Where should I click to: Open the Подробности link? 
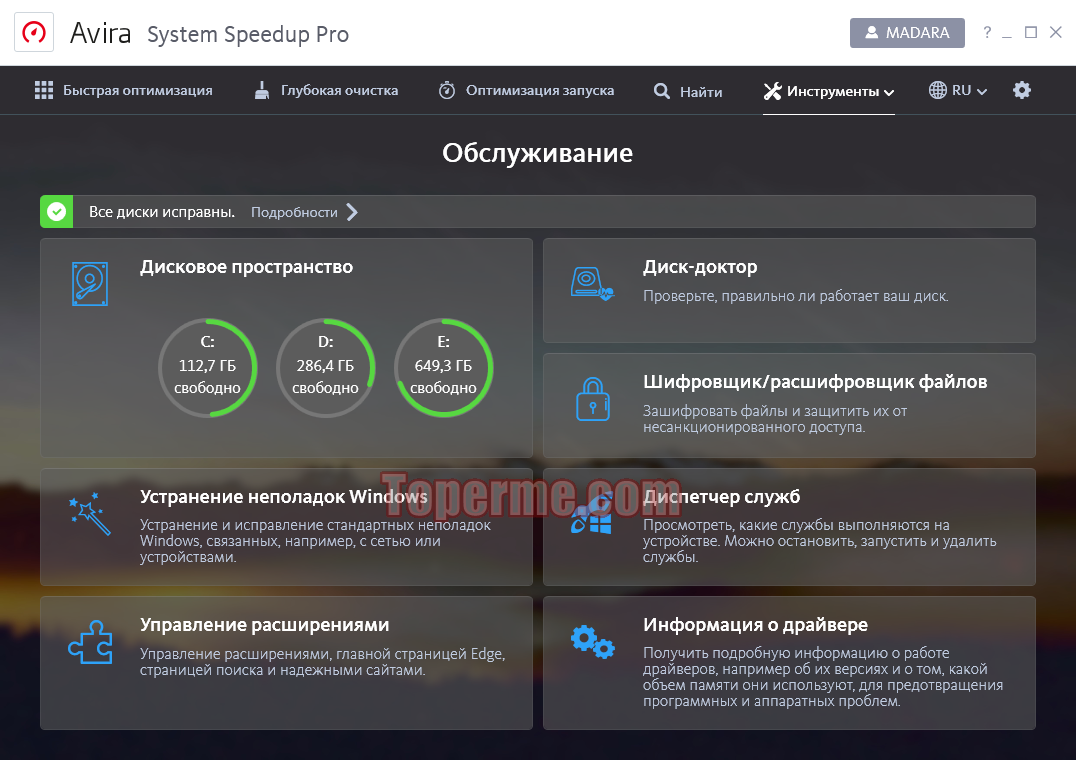coord(294,212)
